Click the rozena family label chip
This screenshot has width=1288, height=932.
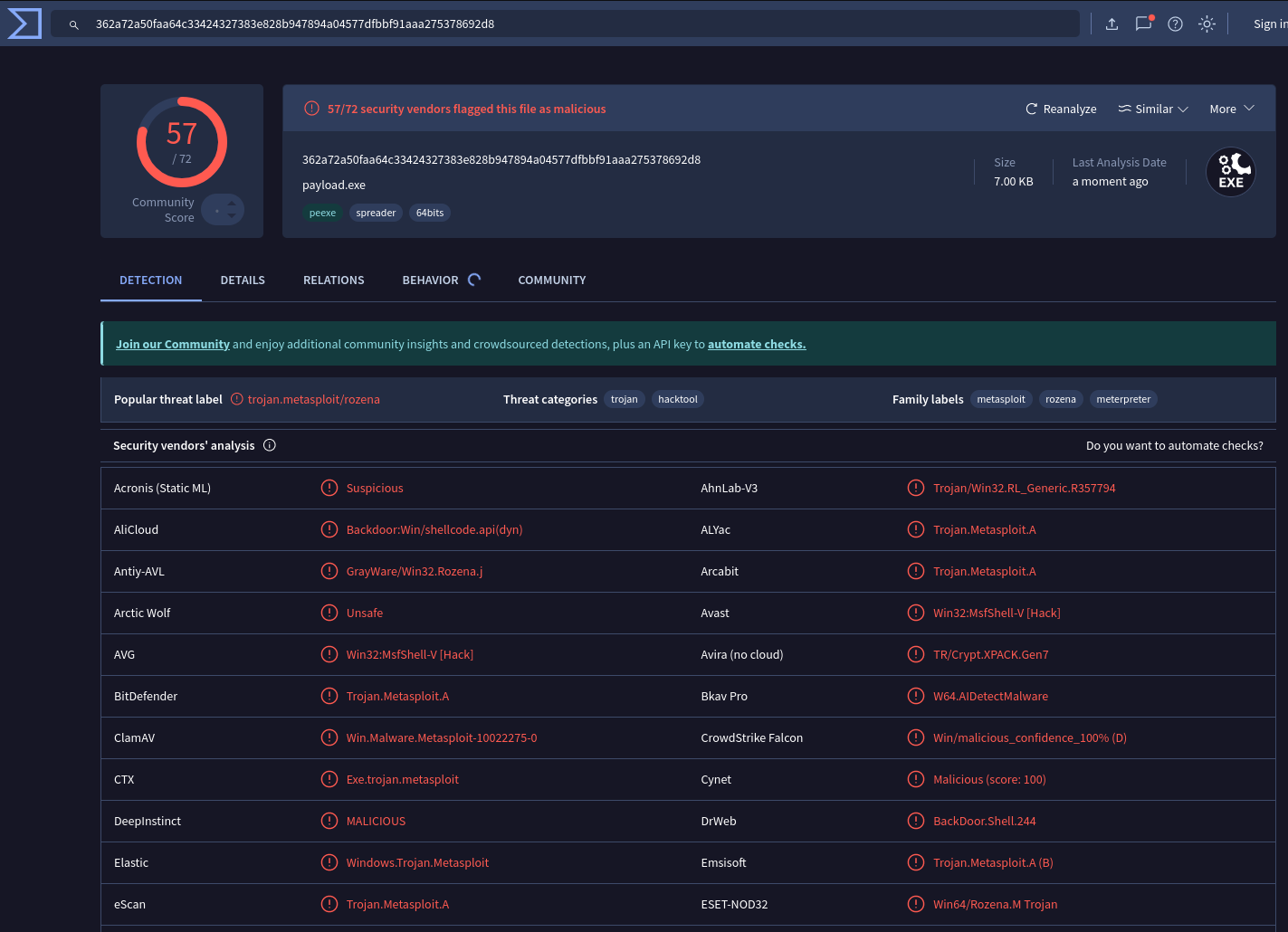pyautogui.click(x=1061, y=399)
